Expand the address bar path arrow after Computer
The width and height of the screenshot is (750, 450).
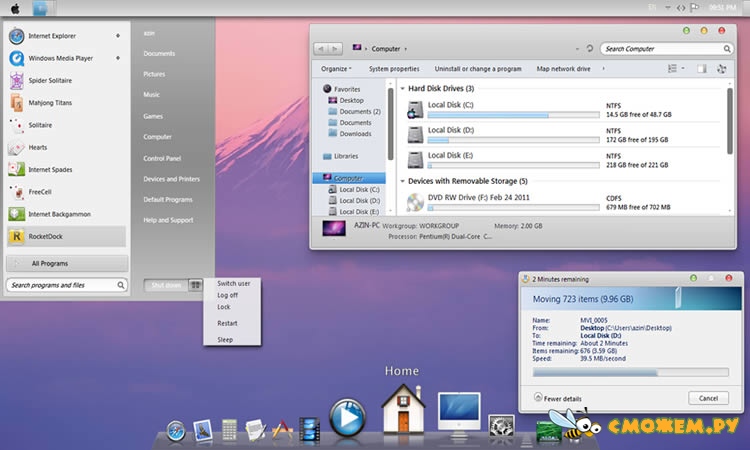pos(406,49)
